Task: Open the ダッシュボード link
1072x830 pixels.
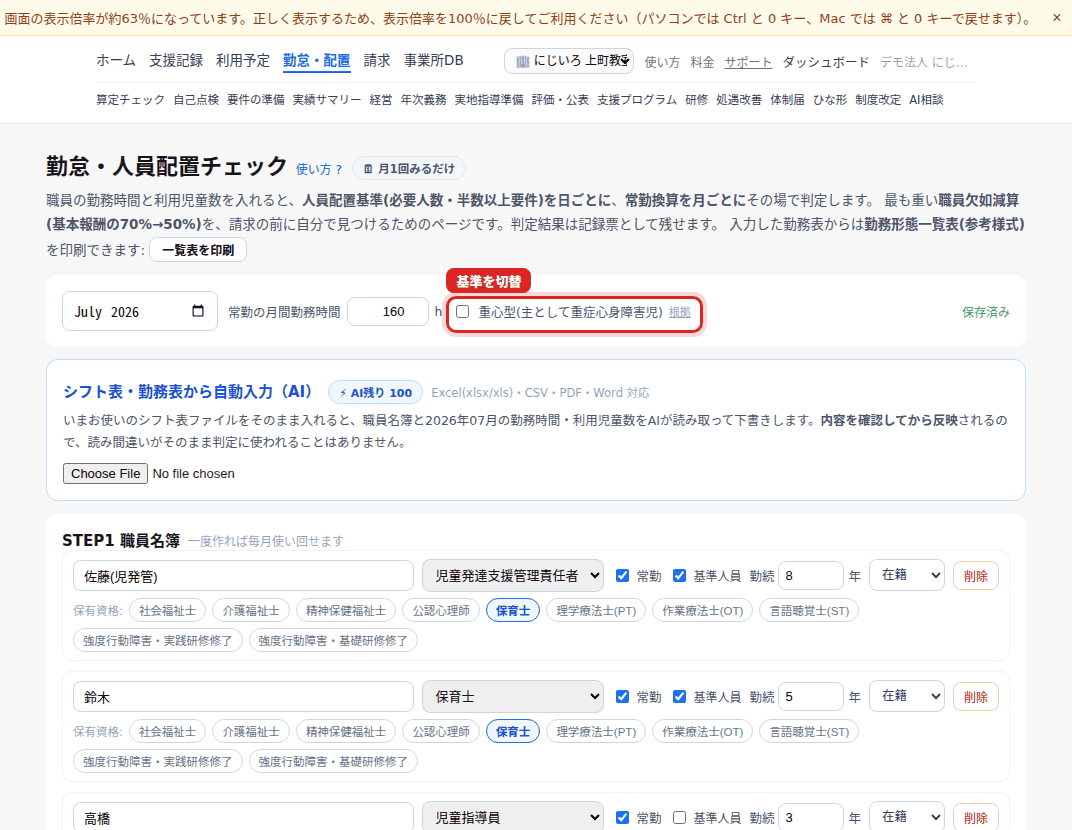Action: coord(826,62)
